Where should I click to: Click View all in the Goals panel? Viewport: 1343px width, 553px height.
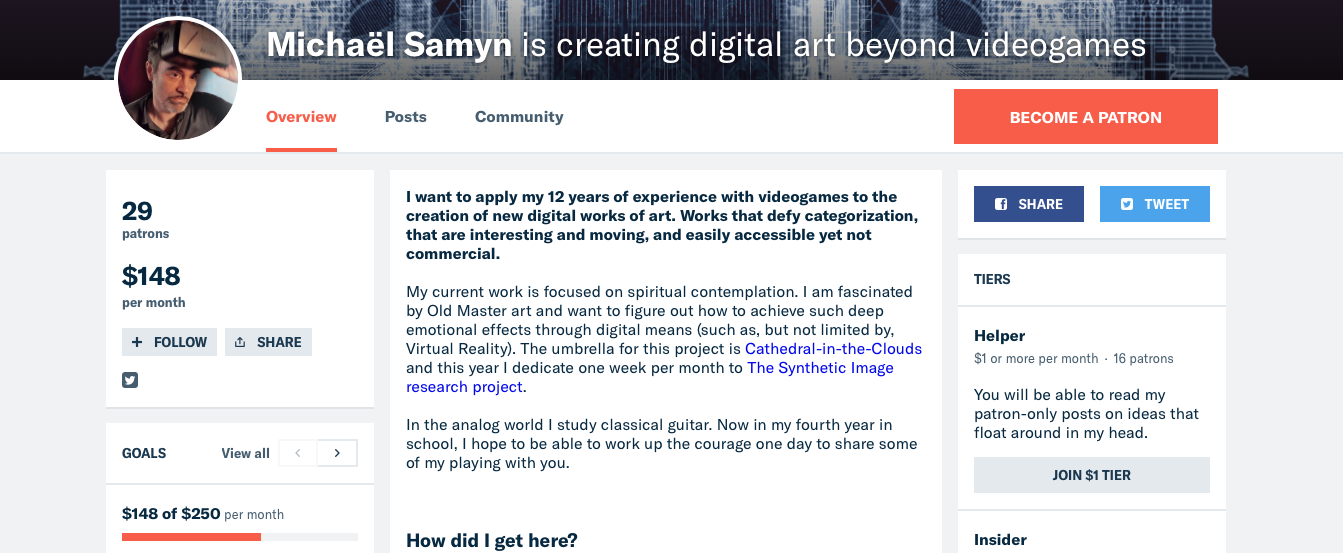[x=246, y=453]
